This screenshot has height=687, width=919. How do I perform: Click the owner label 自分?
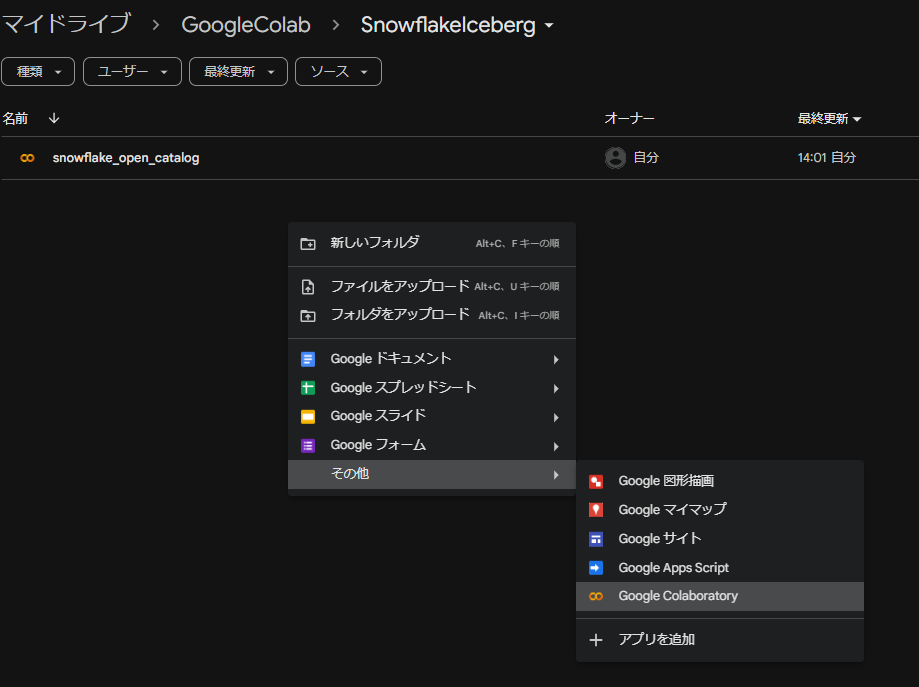click(646, 158)
